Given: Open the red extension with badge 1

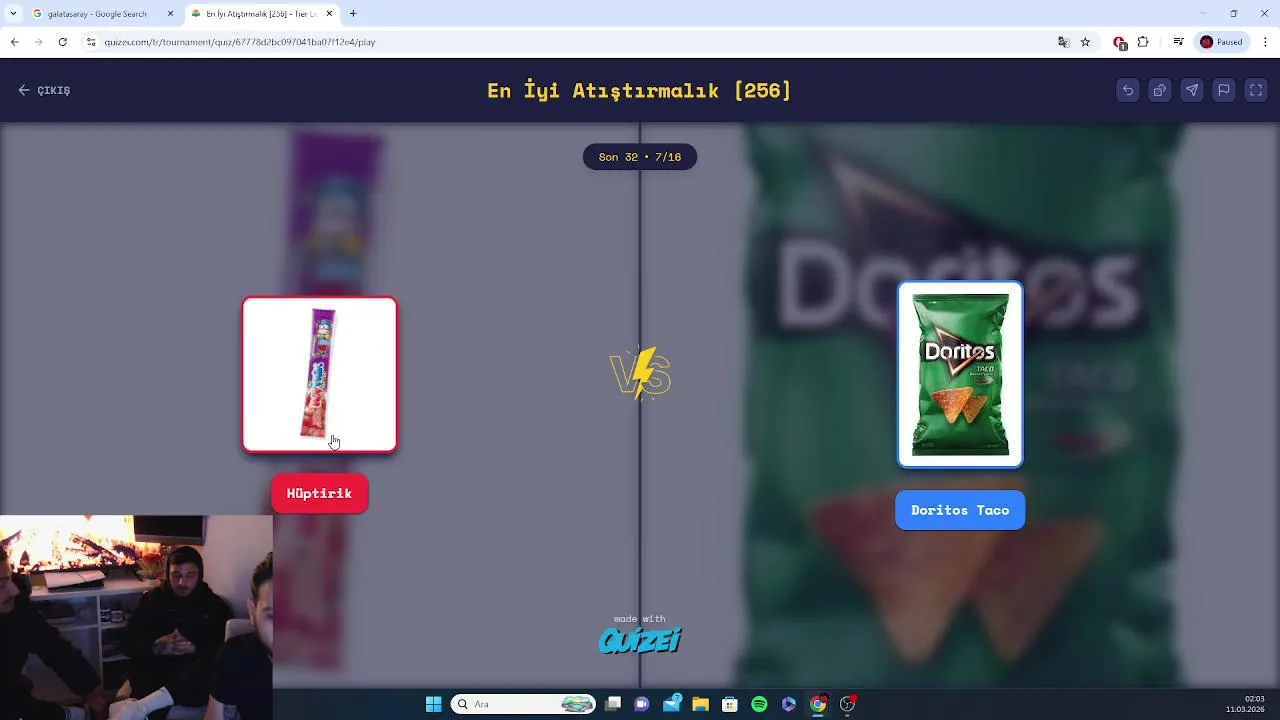Looking at the screenshot, I should click(1120, 42).
